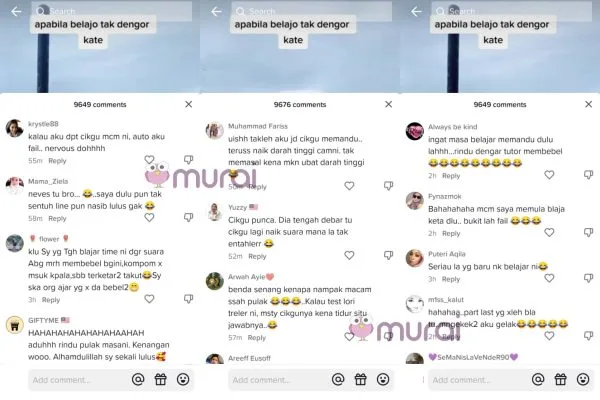The image size is (600, 400).
Task: Like Puteri Aqila's comment
Action: (549, 278)
